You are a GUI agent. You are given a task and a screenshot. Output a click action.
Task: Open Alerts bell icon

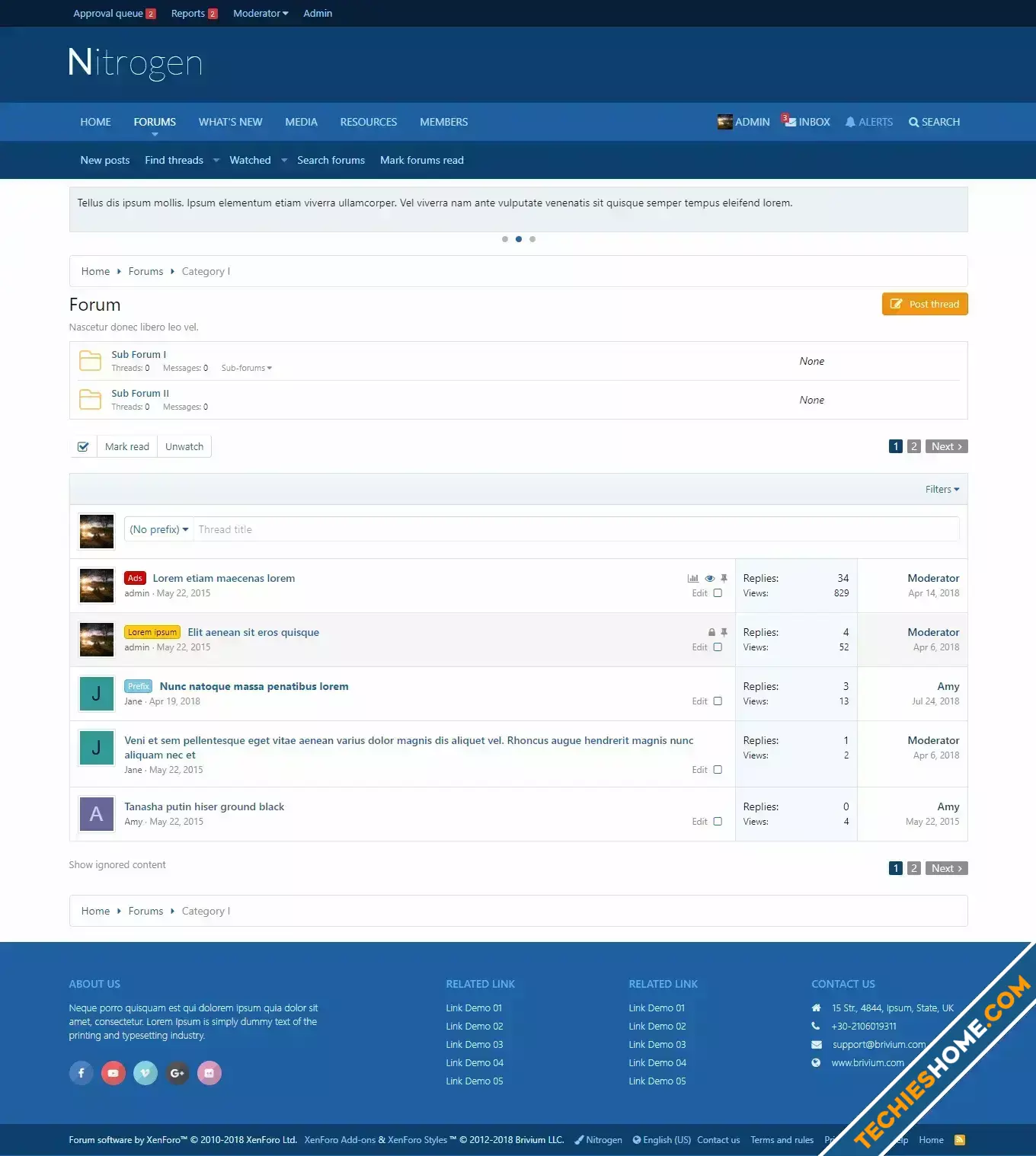[x=850, y=122]
